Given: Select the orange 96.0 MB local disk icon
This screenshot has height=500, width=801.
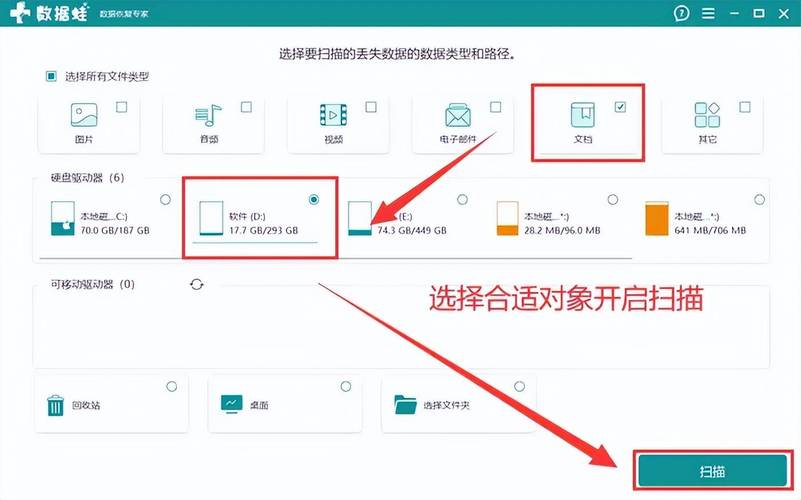Looking at the screenshot, I should coord(508,218).
